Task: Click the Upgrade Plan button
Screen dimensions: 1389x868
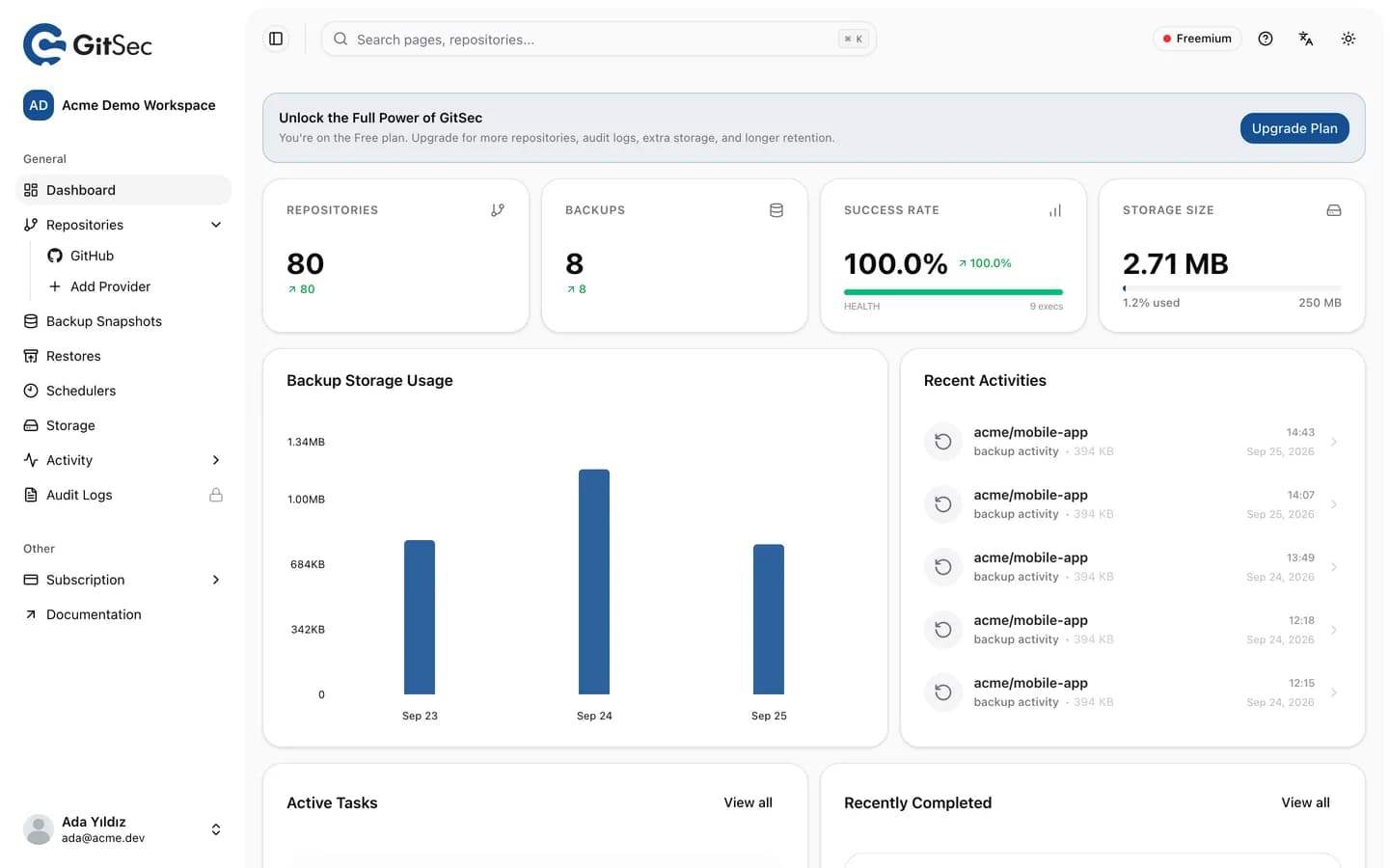Action: click(x=1294, y=128)
